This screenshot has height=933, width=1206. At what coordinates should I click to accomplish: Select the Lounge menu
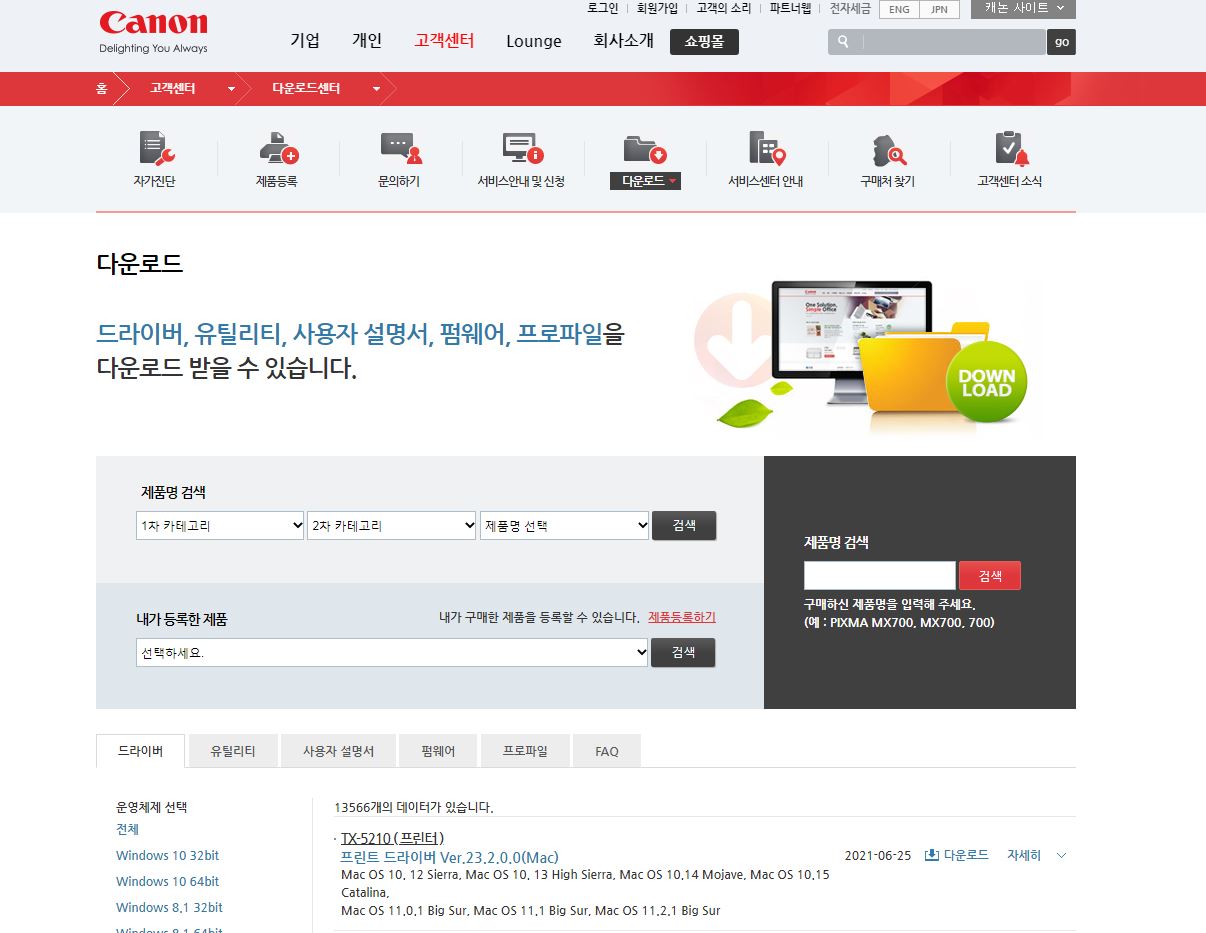(x=534, y=41)
